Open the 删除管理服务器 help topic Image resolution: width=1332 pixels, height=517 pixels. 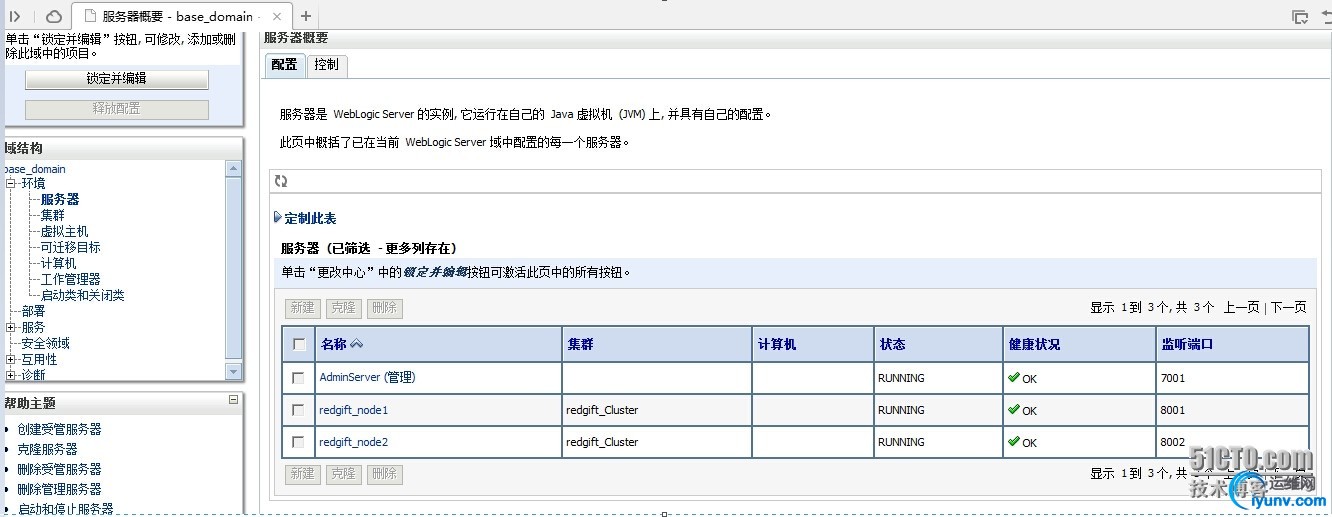click(59, 489)
